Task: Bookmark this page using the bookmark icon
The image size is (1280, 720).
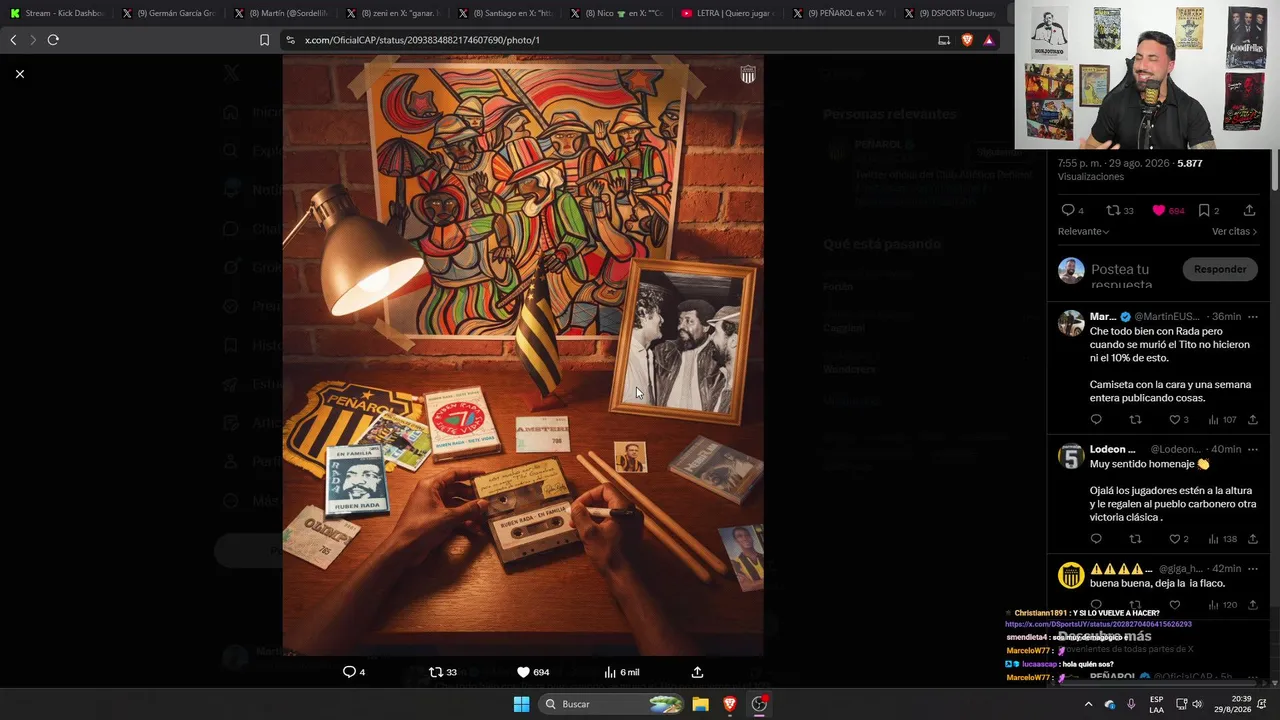Action: click(264, 40)
